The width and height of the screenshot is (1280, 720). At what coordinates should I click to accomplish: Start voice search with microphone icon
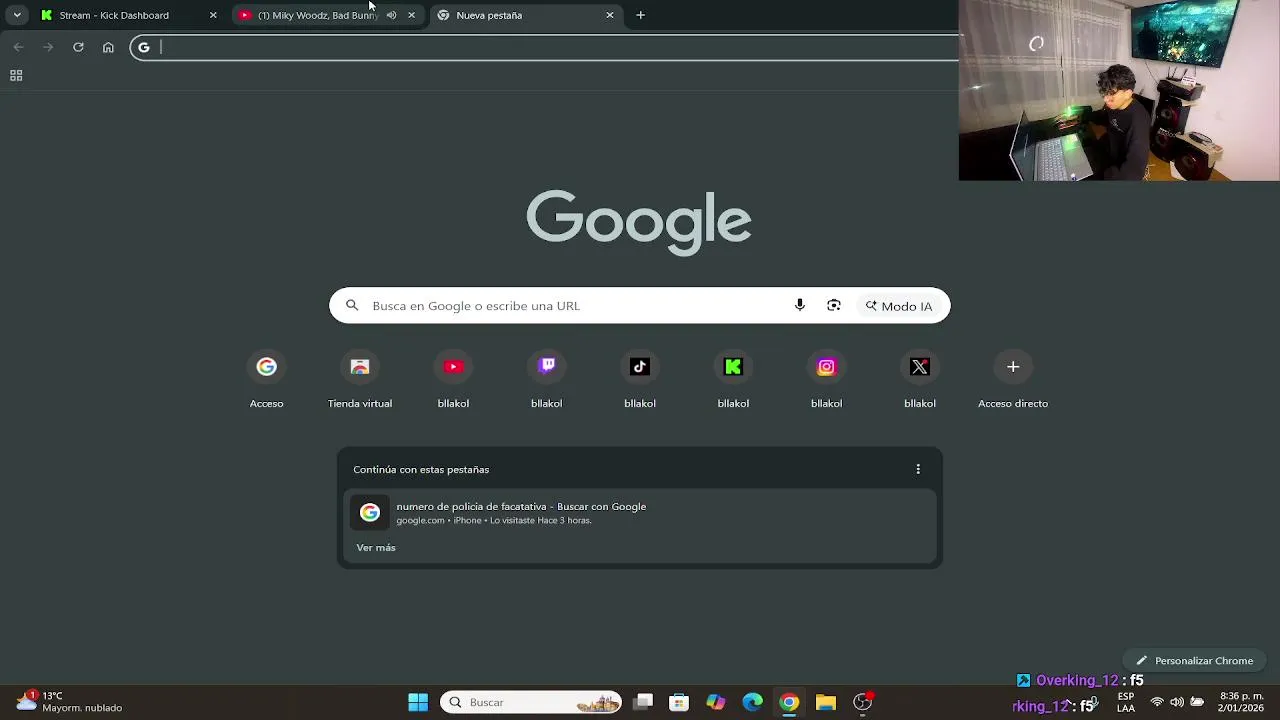click(800, 306)
